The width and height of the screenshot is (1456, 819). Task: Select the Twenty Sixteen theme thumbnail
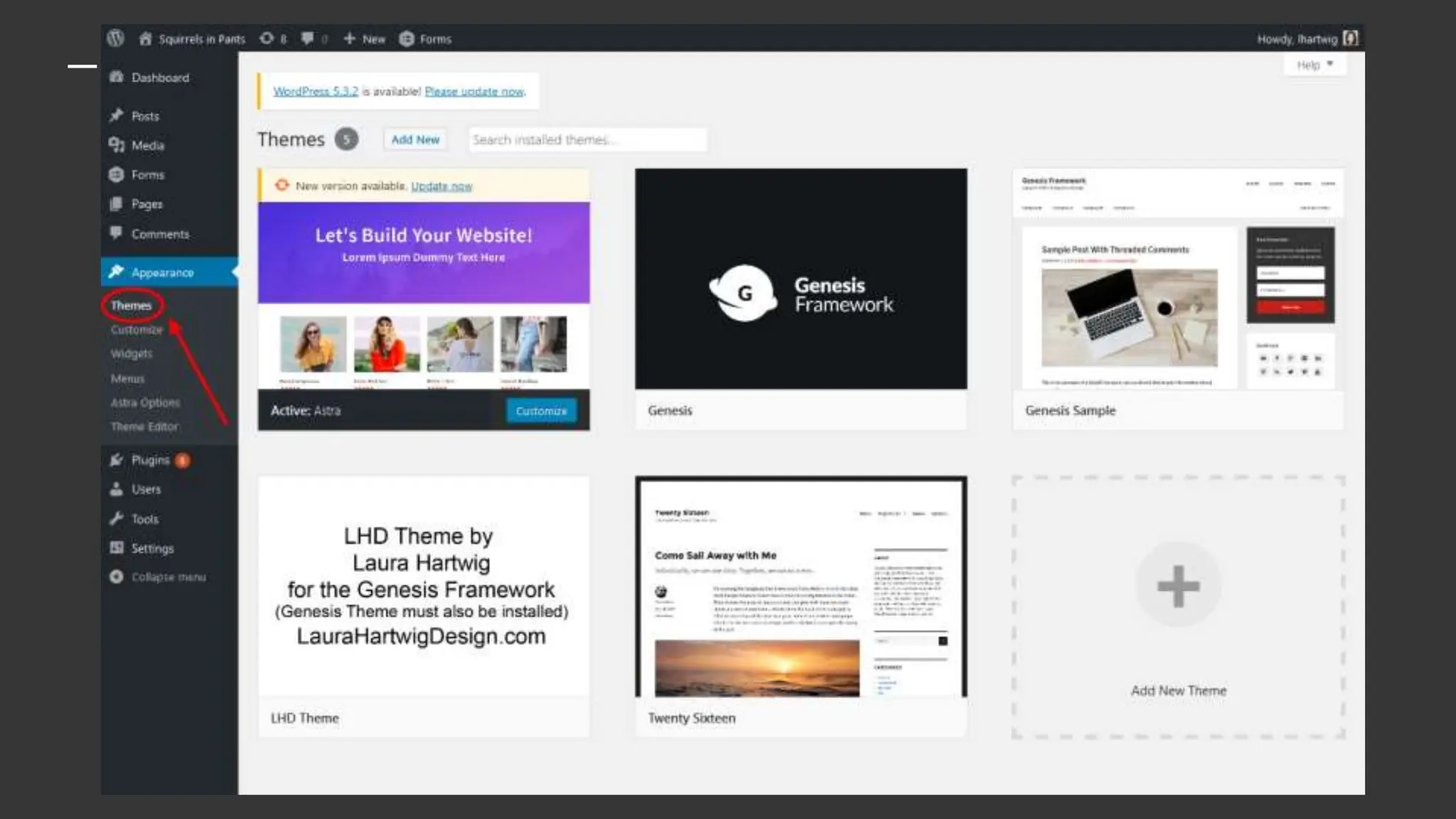pos(801,587)
